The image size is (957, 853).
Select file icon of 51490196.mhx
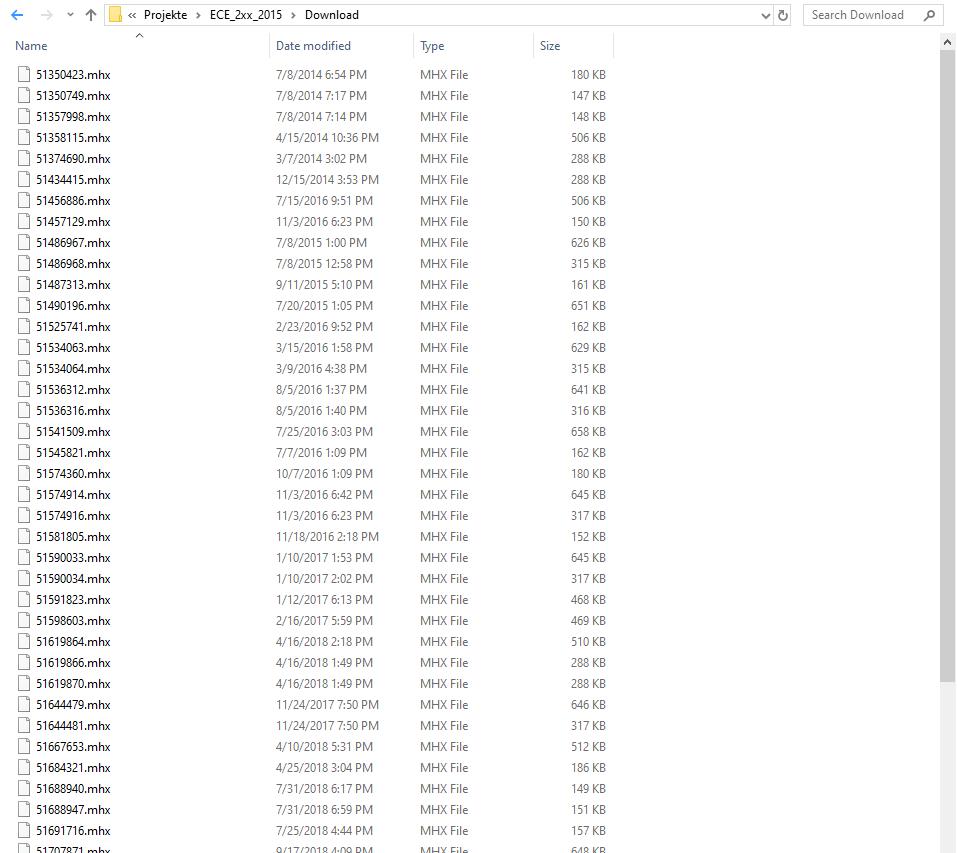pos(24,306)
